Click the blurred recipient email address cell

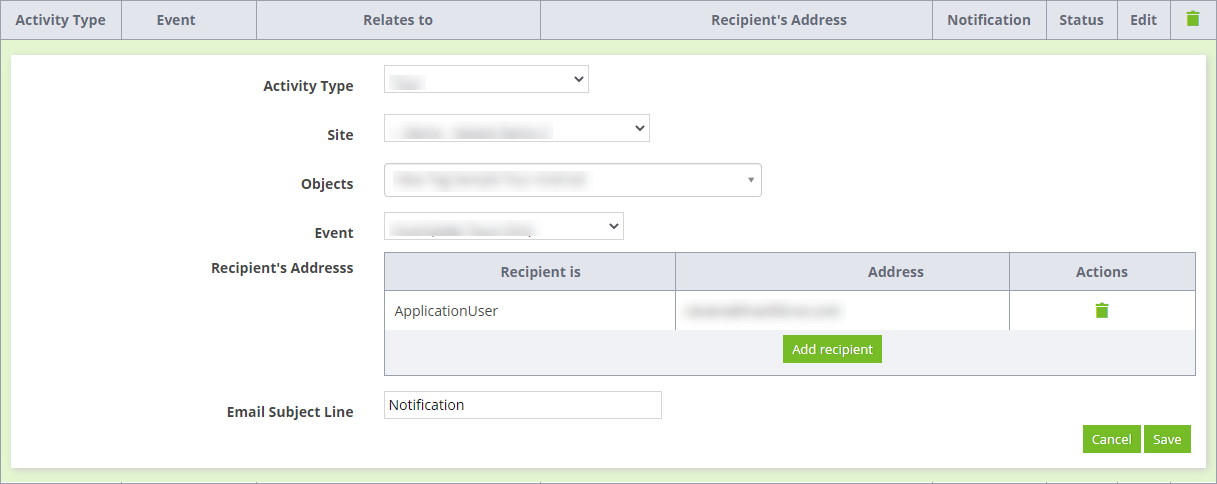842,311
